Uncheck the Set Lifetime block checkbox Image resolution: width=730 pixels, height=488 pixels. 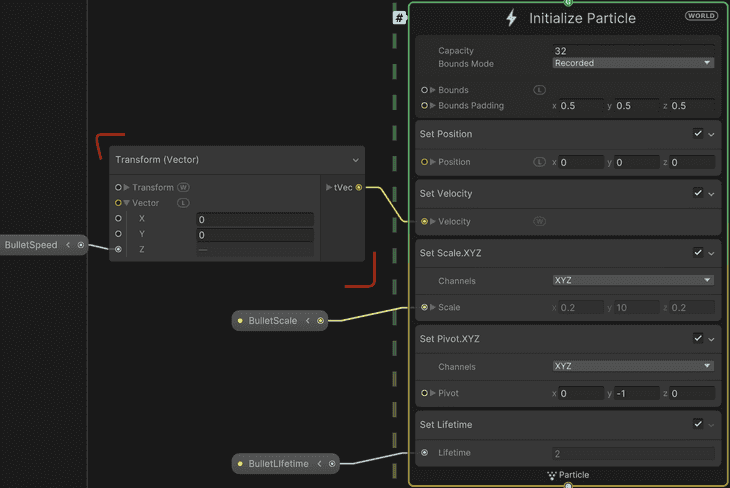pyautogui.click(x=697, y=424)
